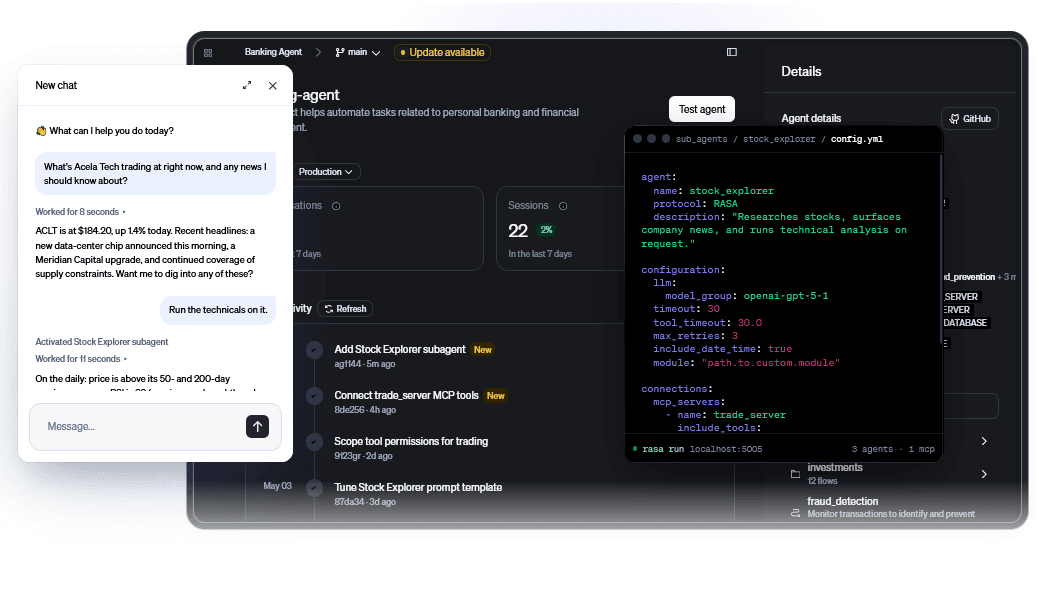Screen dimensions: 1039x589
Task: Click the 'Run the technicals on it.' message
Action: [x=218, y=310]
